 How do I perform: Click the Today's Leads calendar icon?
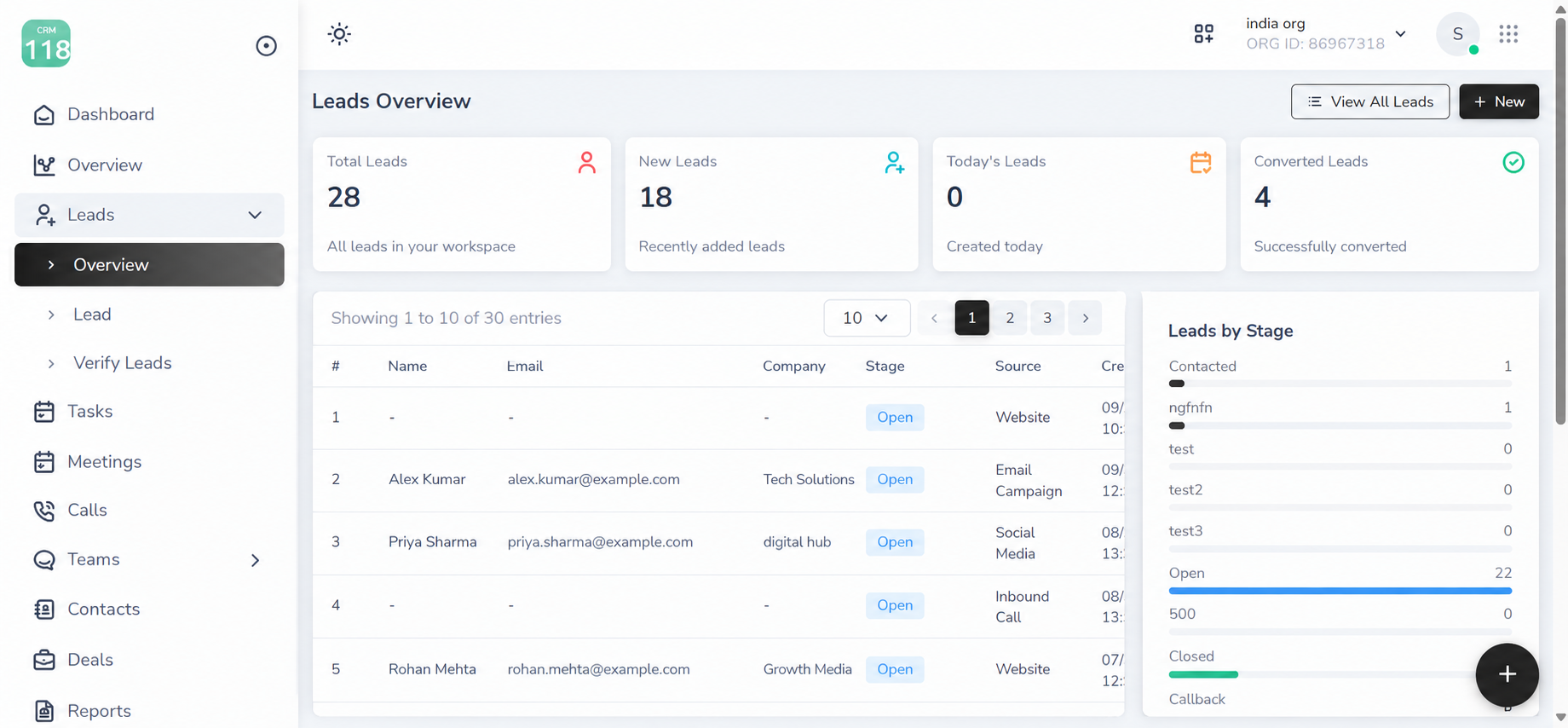(1201, 162)
